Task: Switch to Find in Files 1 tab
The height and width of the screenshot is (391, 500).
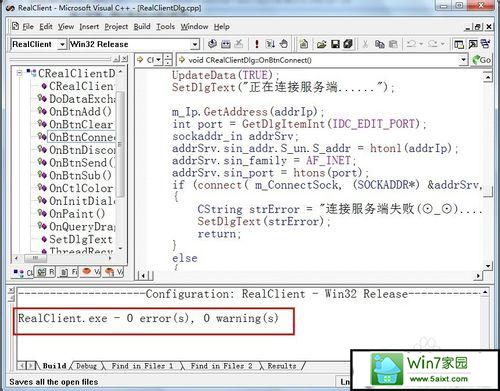Action: point(142,366)
